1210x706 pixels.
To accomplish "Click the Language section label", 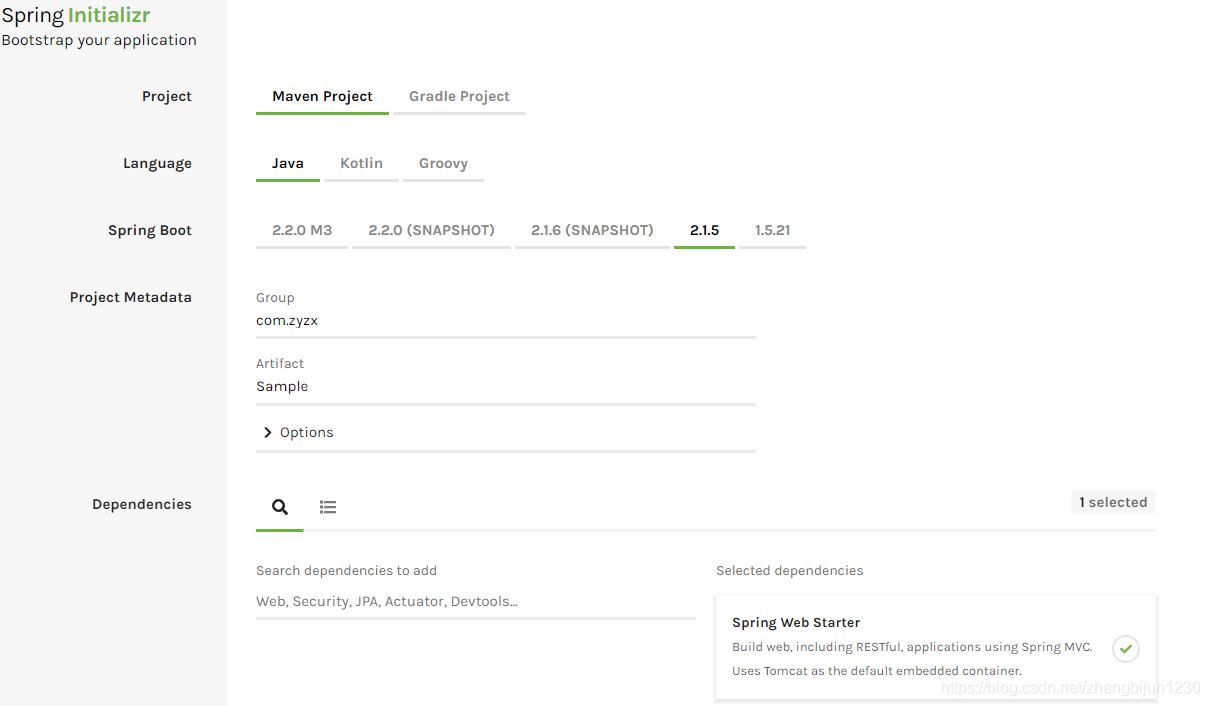I will pyautogui.click(x=157, y=164).
